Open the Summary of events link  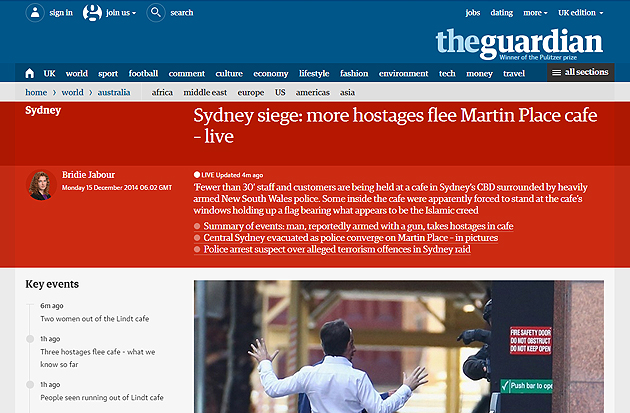pyautogui.click(x=358, y=226)
